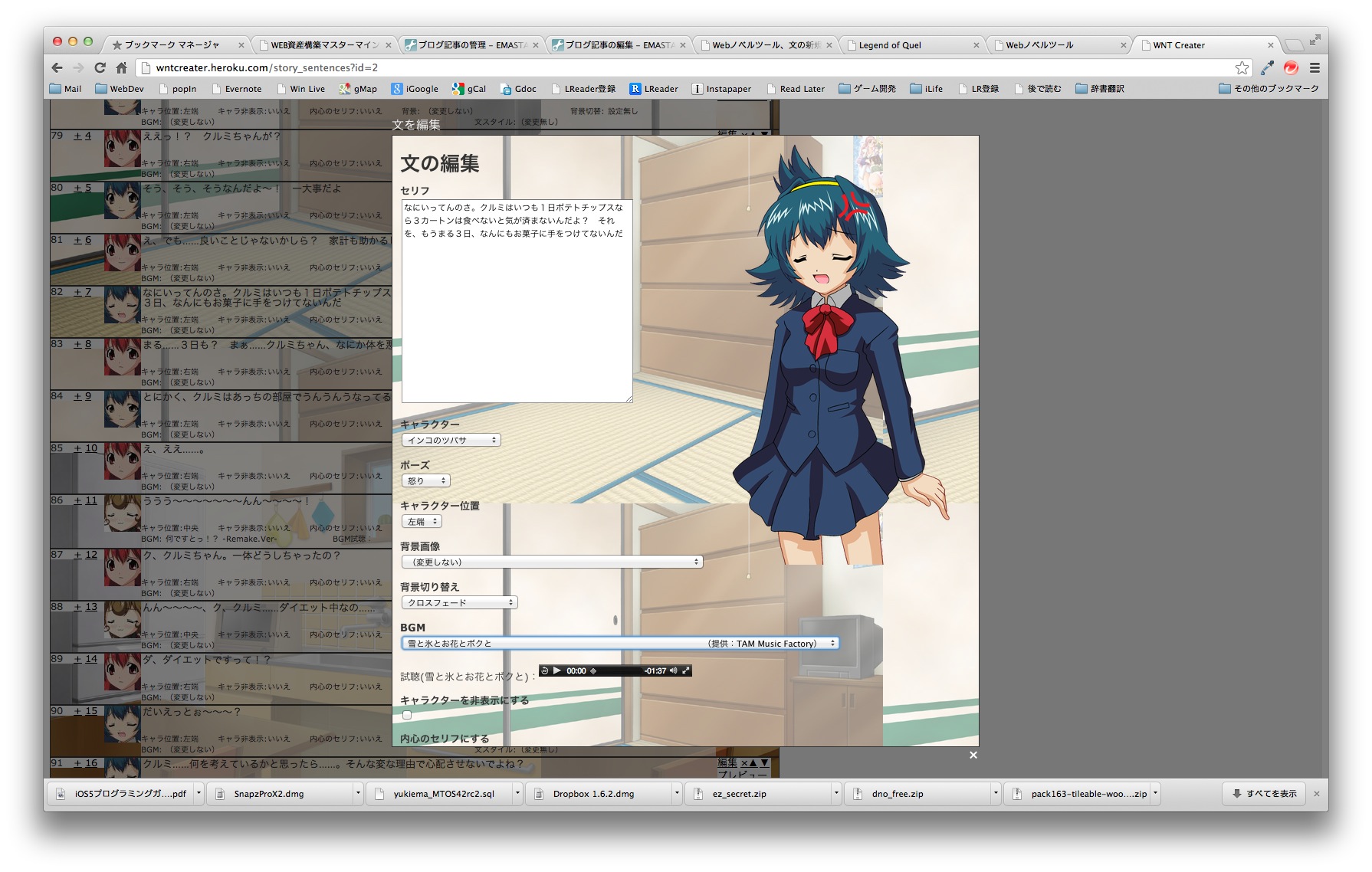The height and width of the screenshot is (872, 1372).
Task: Mute the BGM preview volume
Action: pos(673,670)
